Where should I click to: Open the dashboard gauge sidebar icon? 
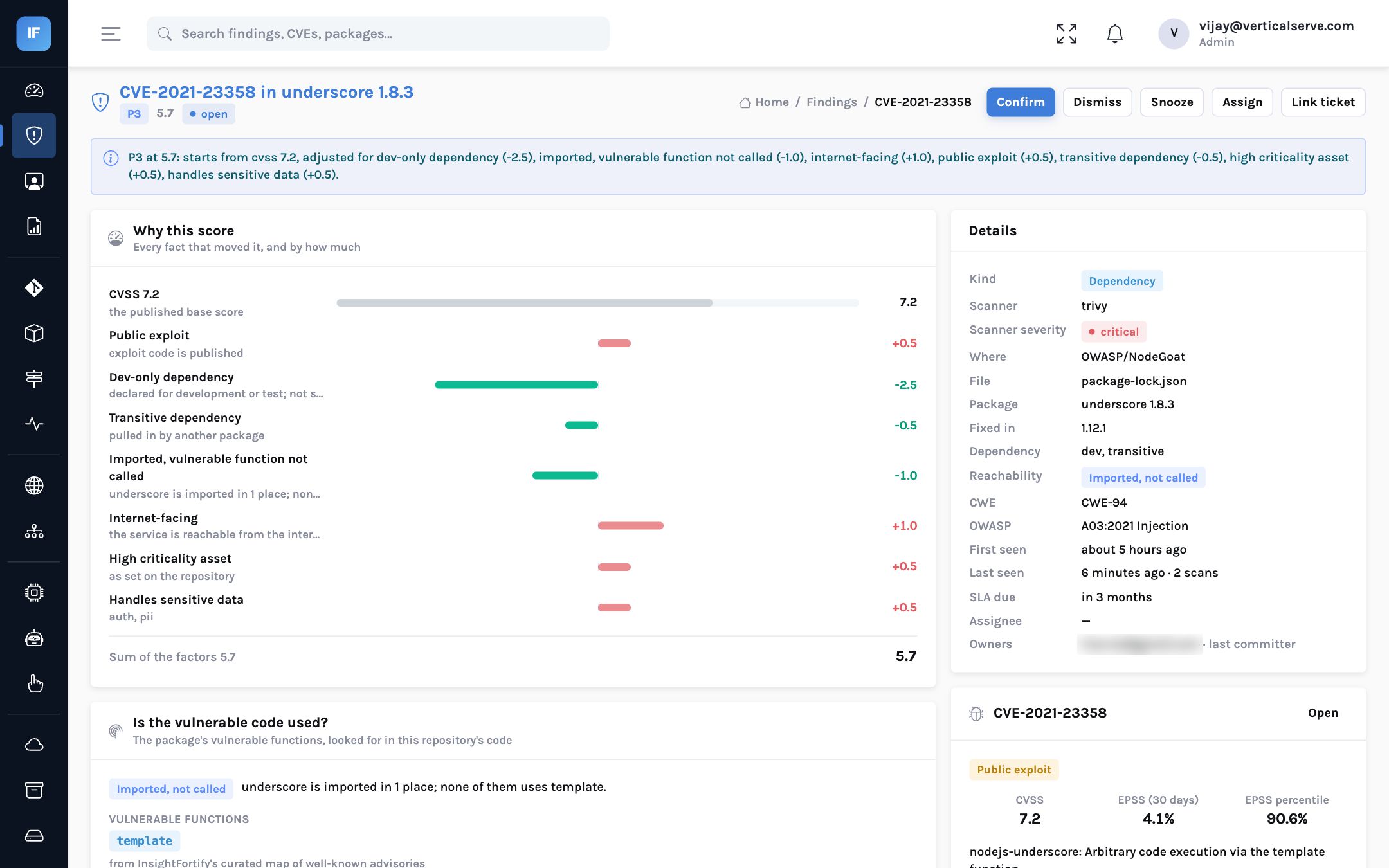pos(34,91)
